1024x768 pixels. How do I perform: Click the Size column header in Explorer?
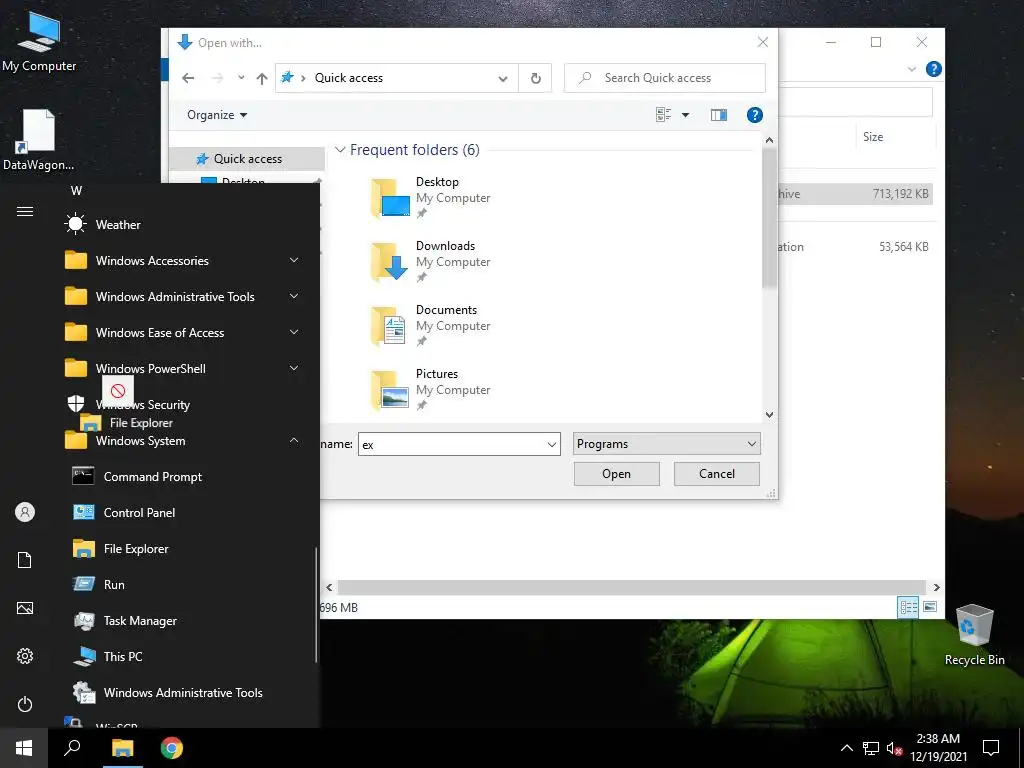[873, 136]
